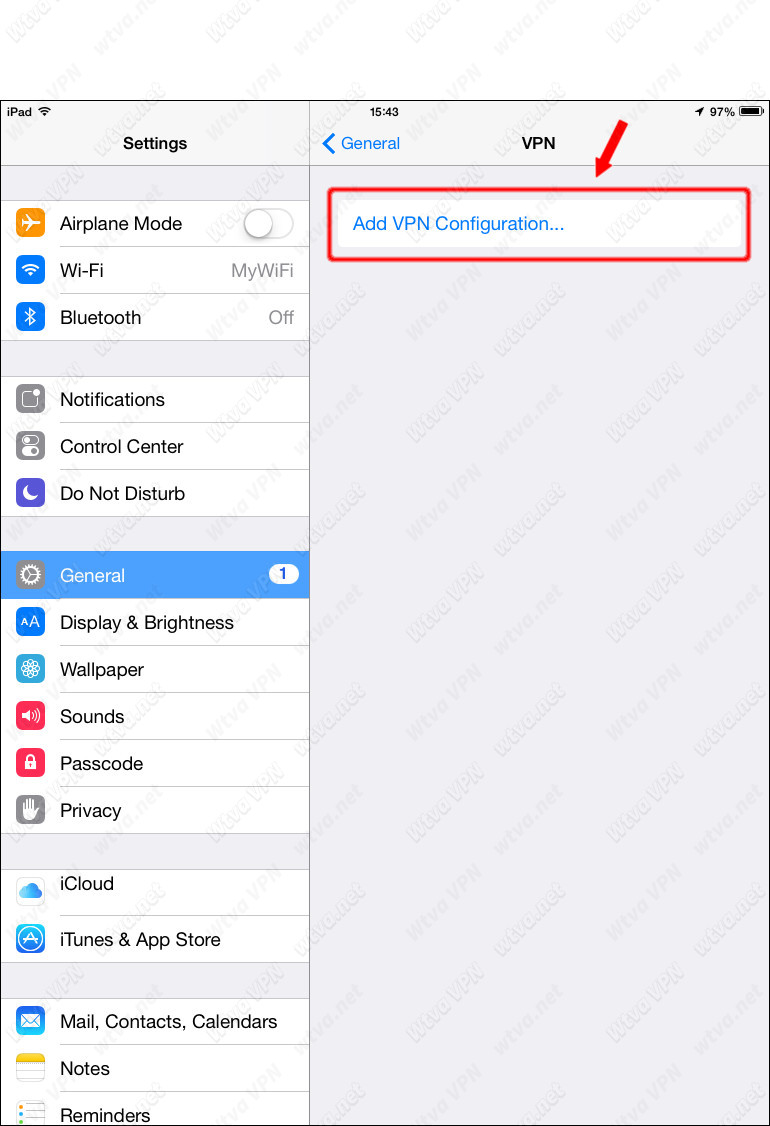Open iCloud settings row
Screen dimensions: 770x1126
[x=155, y=892]
